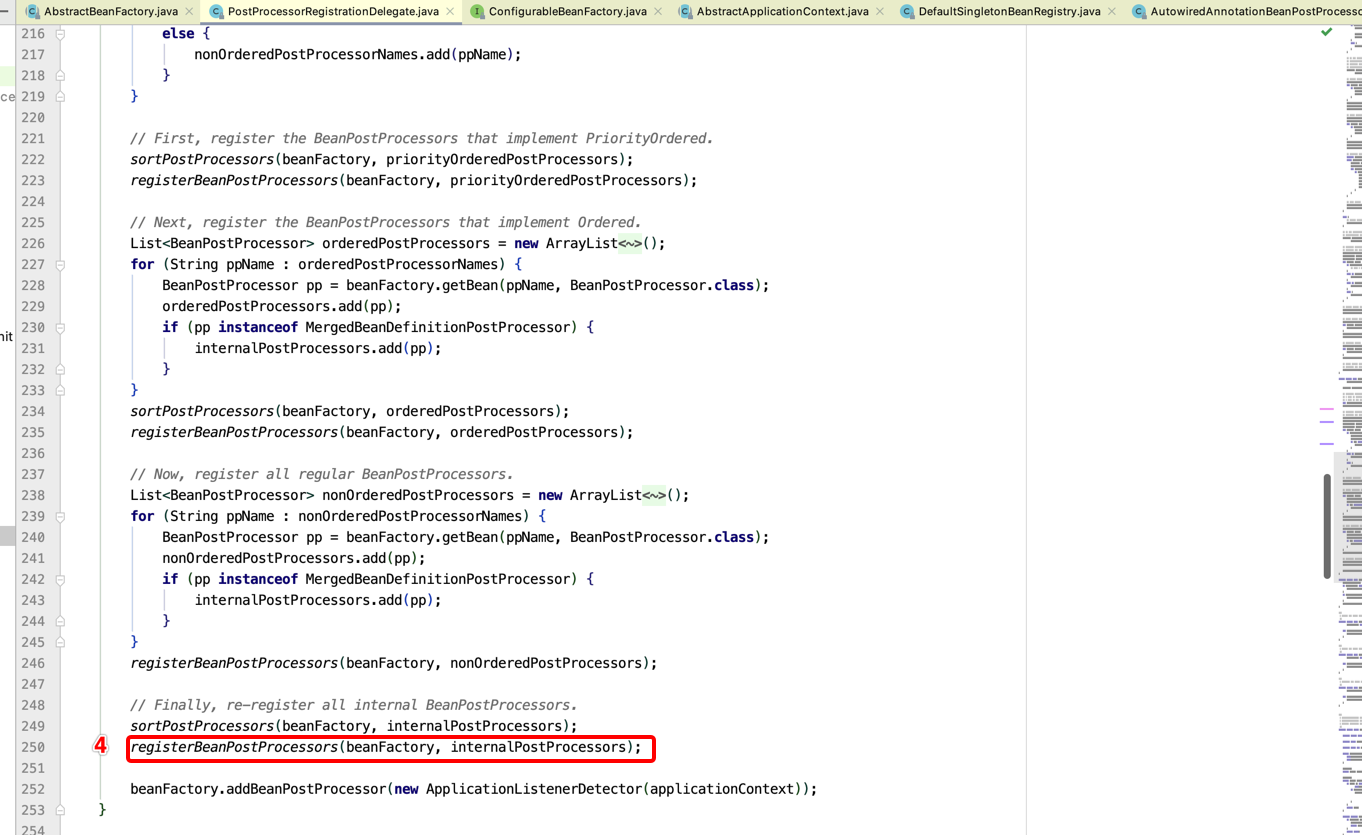Screen dimensions: 1362x835
Task: Click MergedBeanDefinitionPostProcessor on line 230
Action: [x=438, y=327]
